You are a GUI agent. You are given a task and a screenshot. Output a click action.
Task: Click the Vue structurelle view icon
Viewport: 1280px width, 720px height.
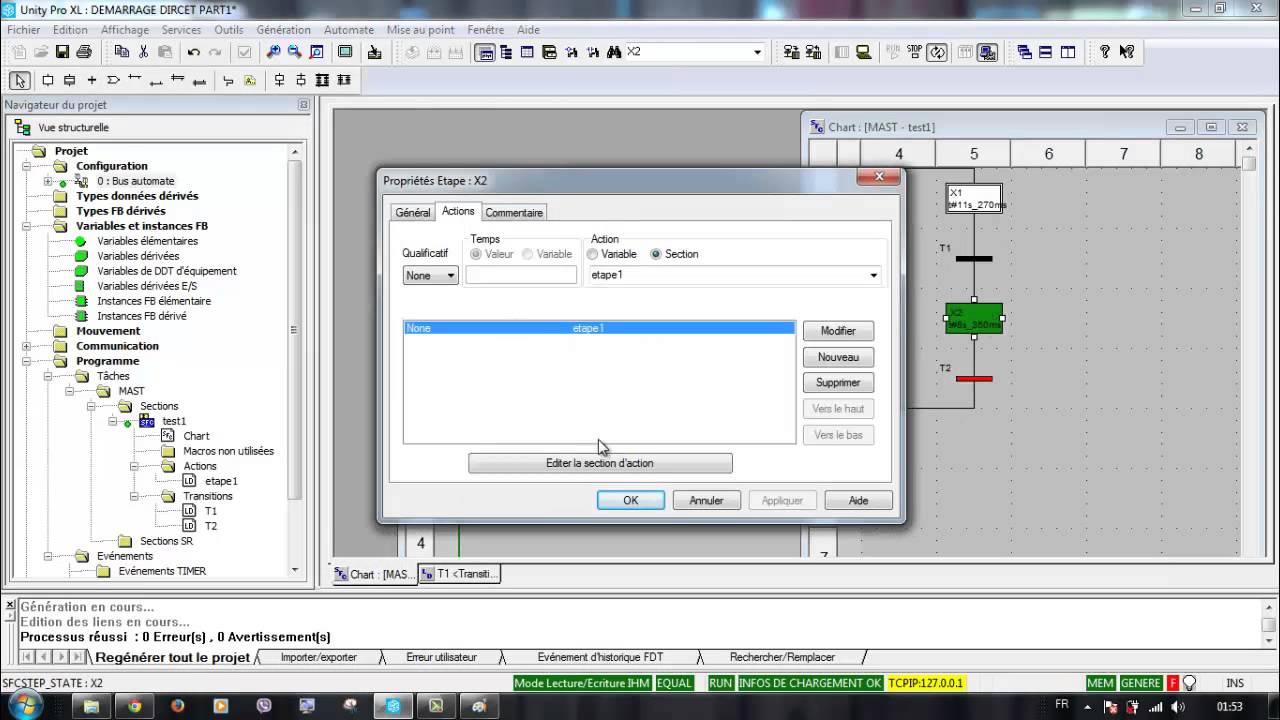click(21, 127)
